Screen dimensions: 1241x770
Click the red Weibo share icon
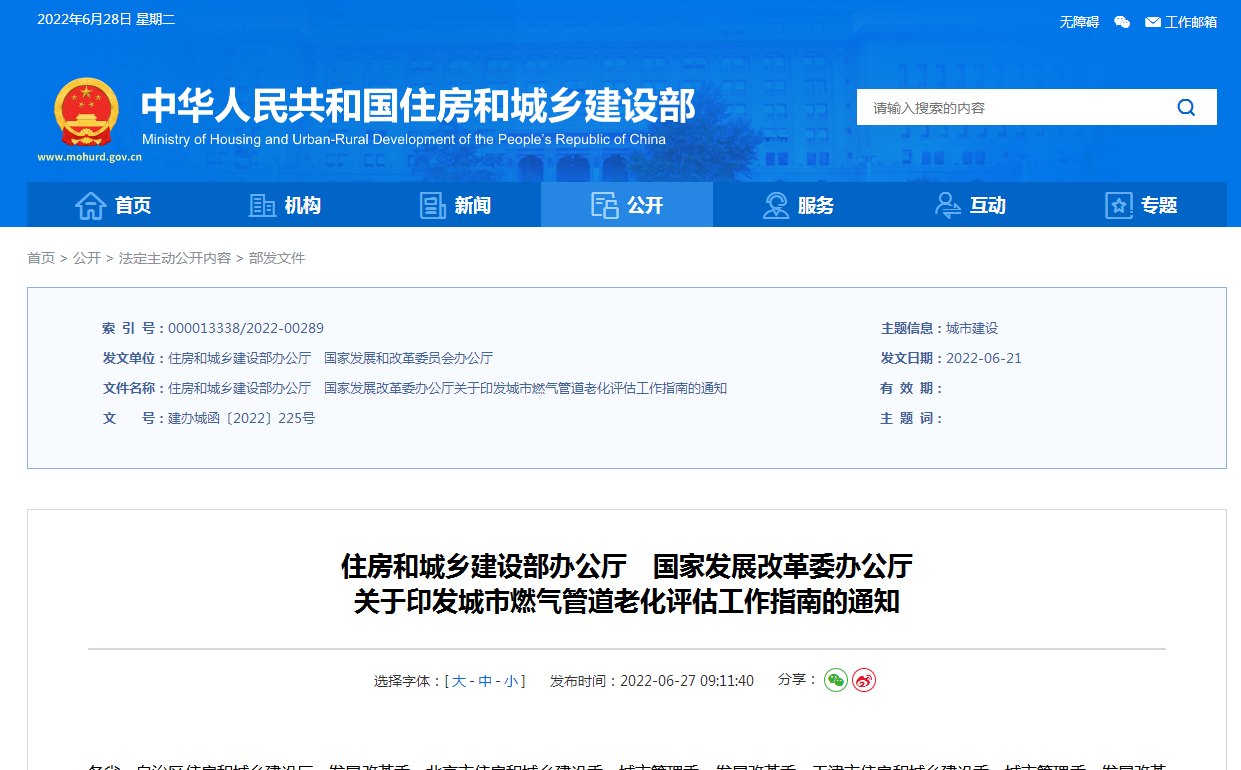(863, 680)
